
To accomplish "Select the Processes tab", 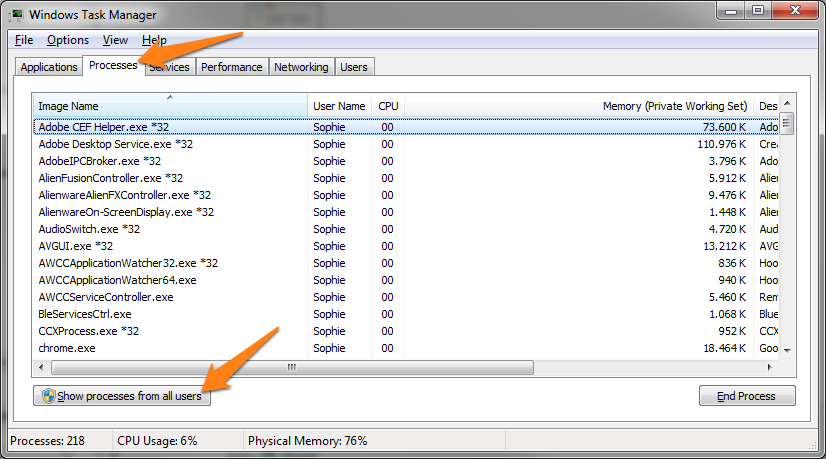I will coord(113,65).
